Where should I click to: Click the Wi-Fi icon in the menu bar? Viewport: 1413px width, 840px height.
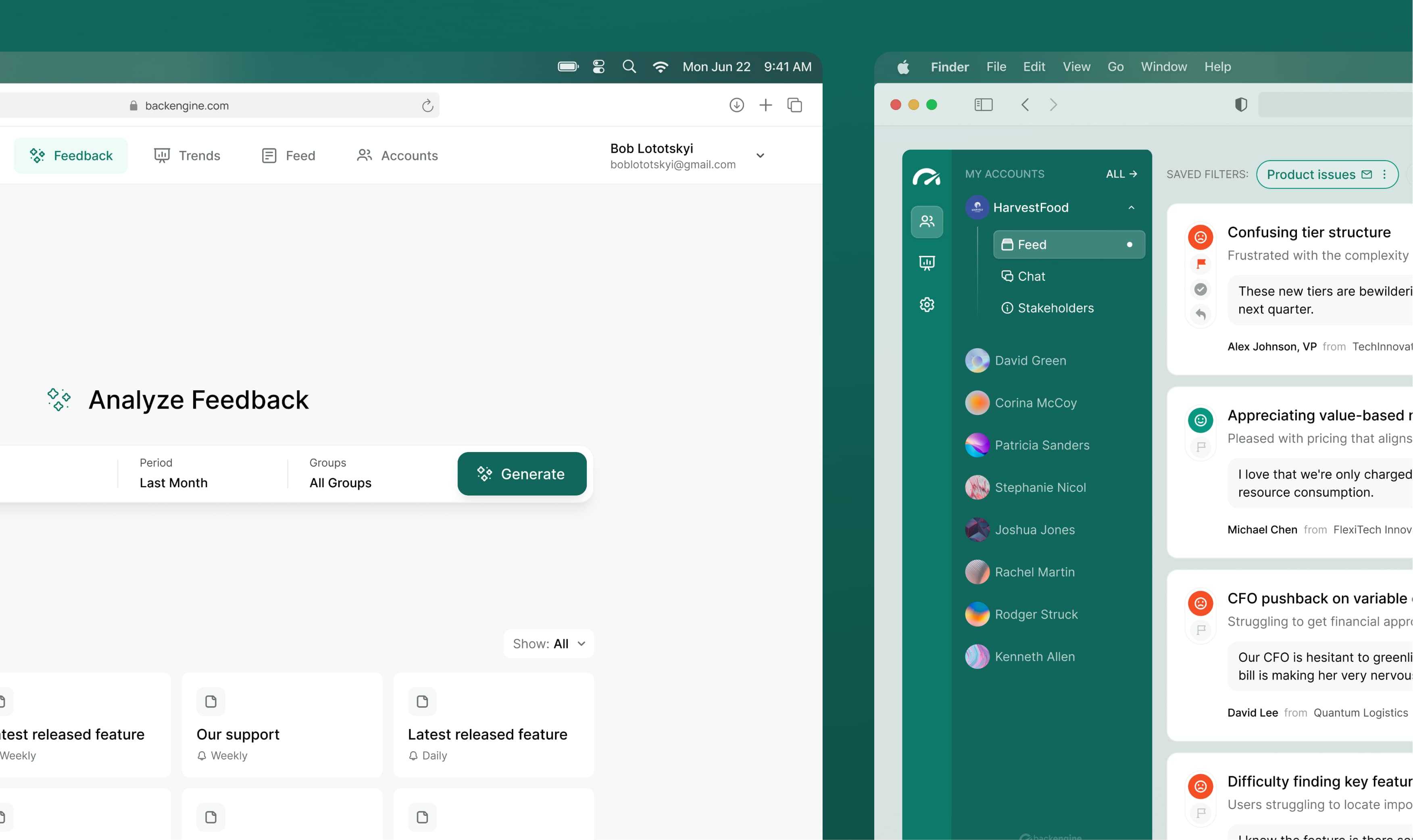(x=660, y=67)
